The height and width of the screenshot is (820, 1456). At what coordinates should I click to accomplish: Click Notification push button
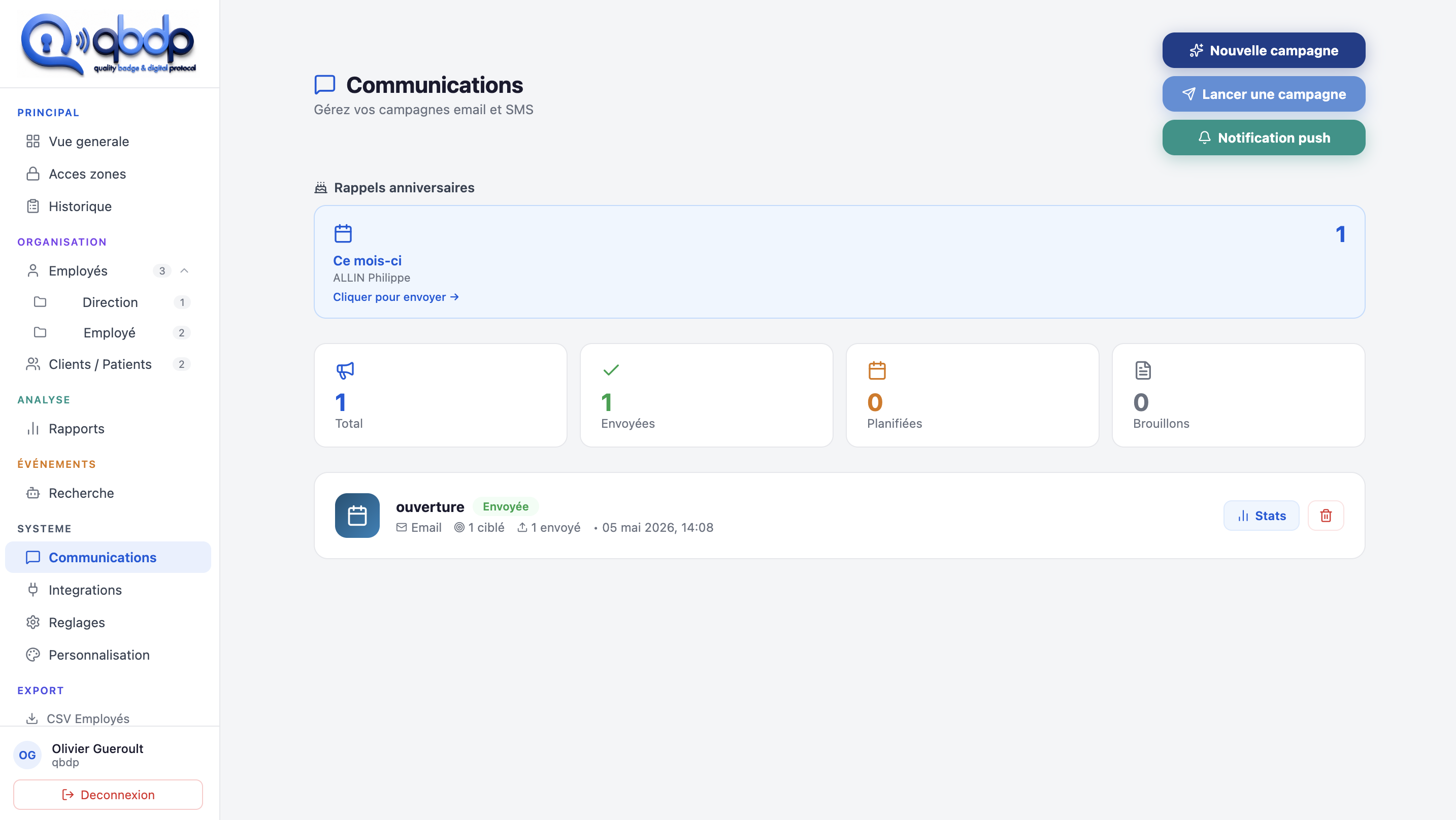1264,138
